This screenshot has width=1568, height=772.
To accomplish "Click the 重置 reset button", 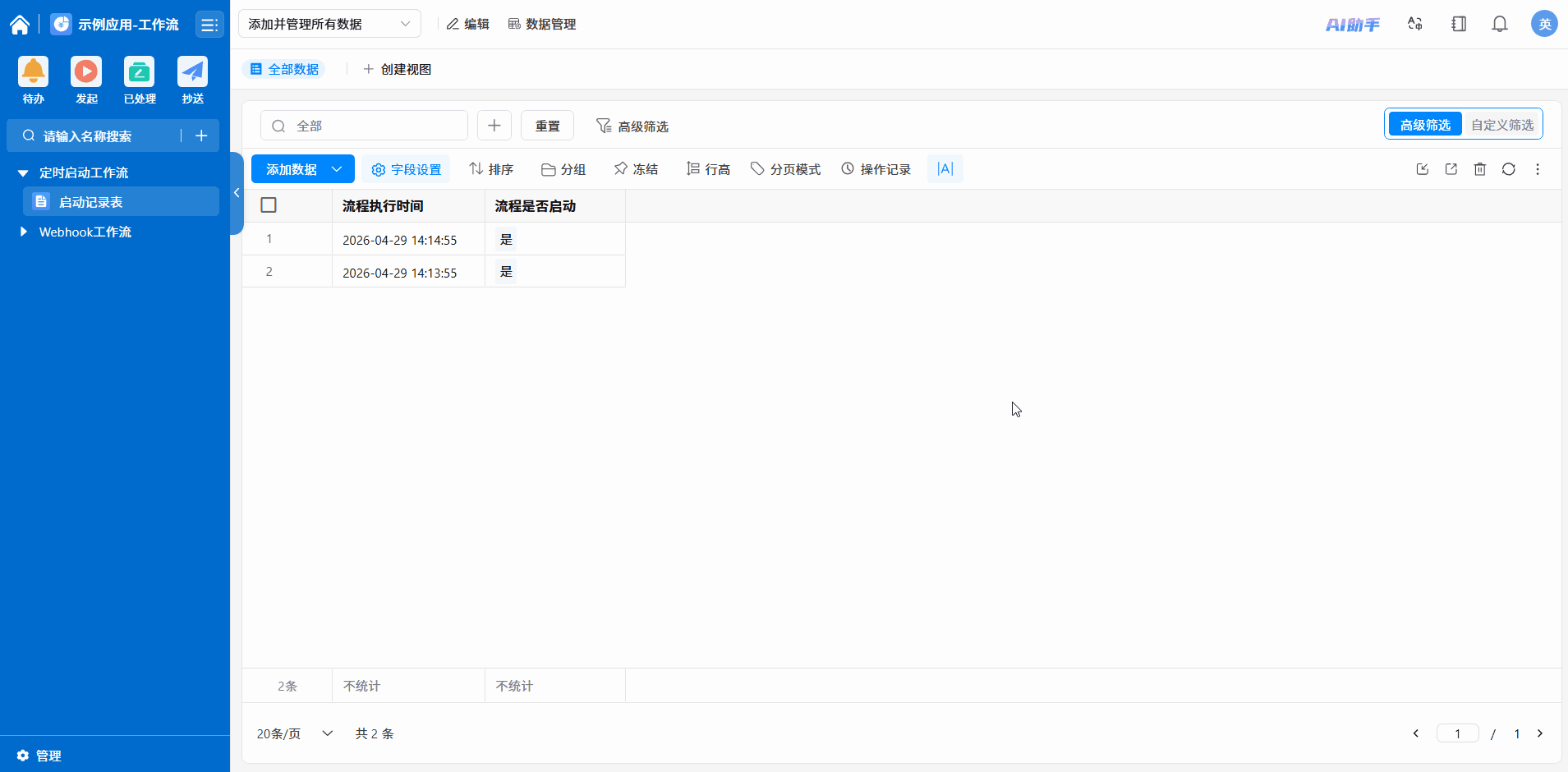I will 547,126.
